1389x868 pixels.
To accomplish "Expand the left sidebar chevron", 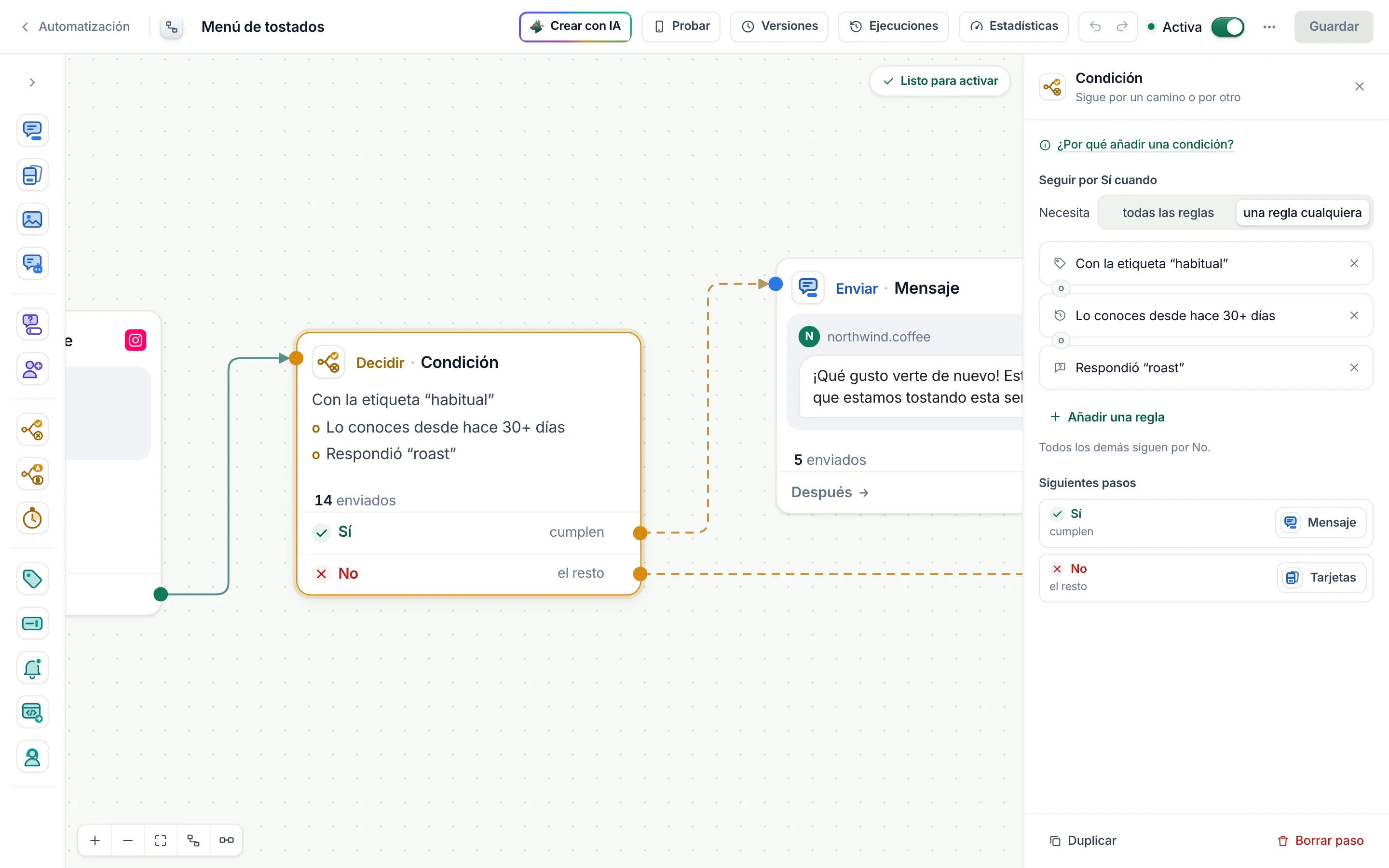I will tap(32, 82).
